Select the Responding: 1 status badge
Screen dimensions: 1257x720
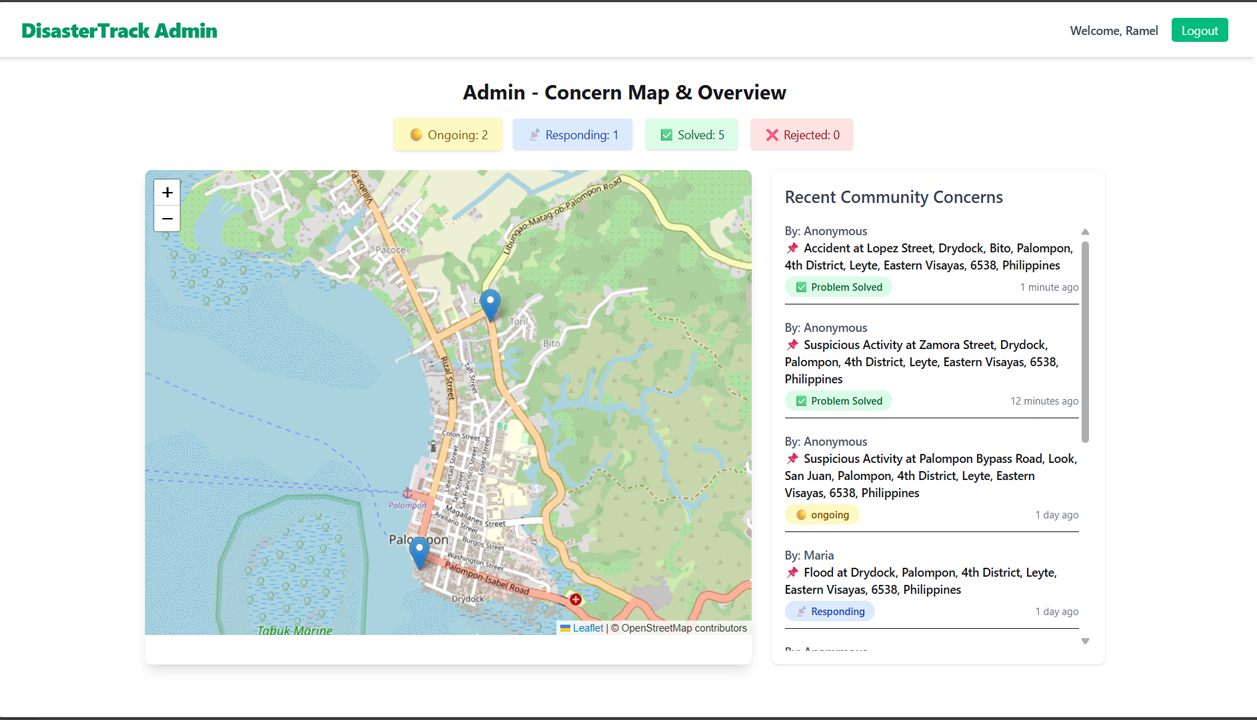573,135
